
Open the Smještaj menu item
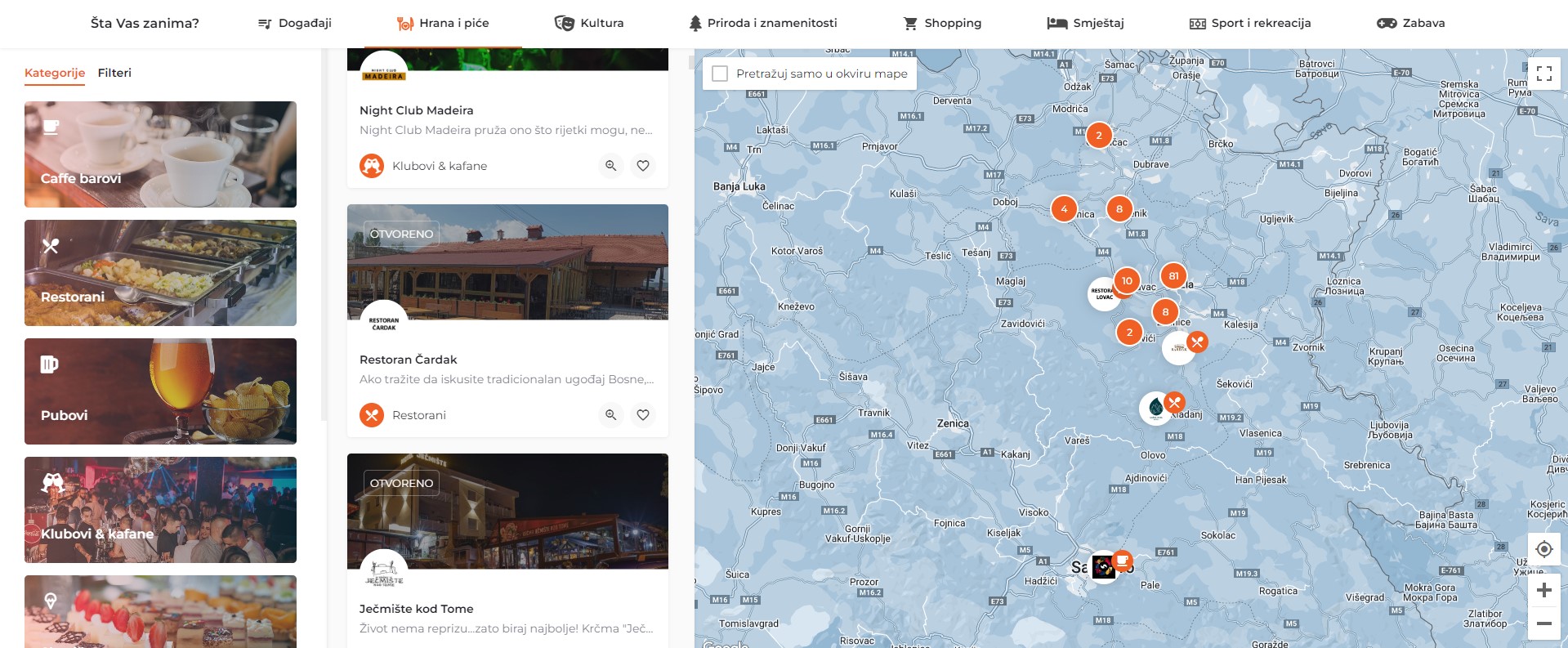(1085, 23)
